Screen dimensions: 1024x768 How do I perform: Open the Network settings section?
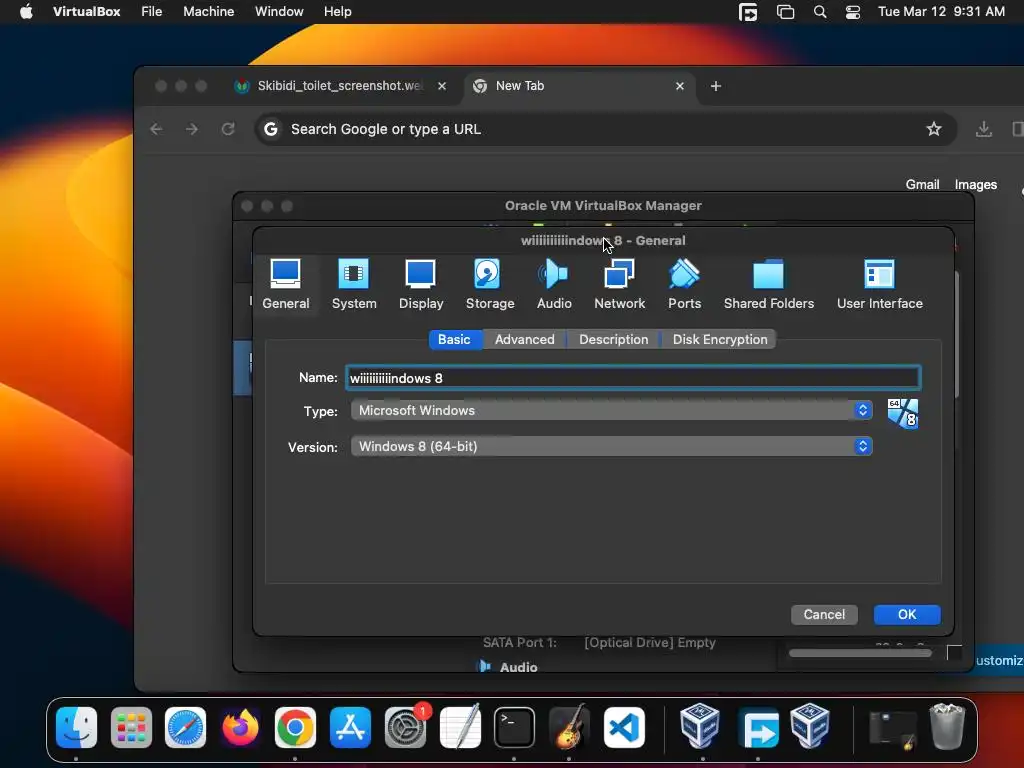click(619, 284)
